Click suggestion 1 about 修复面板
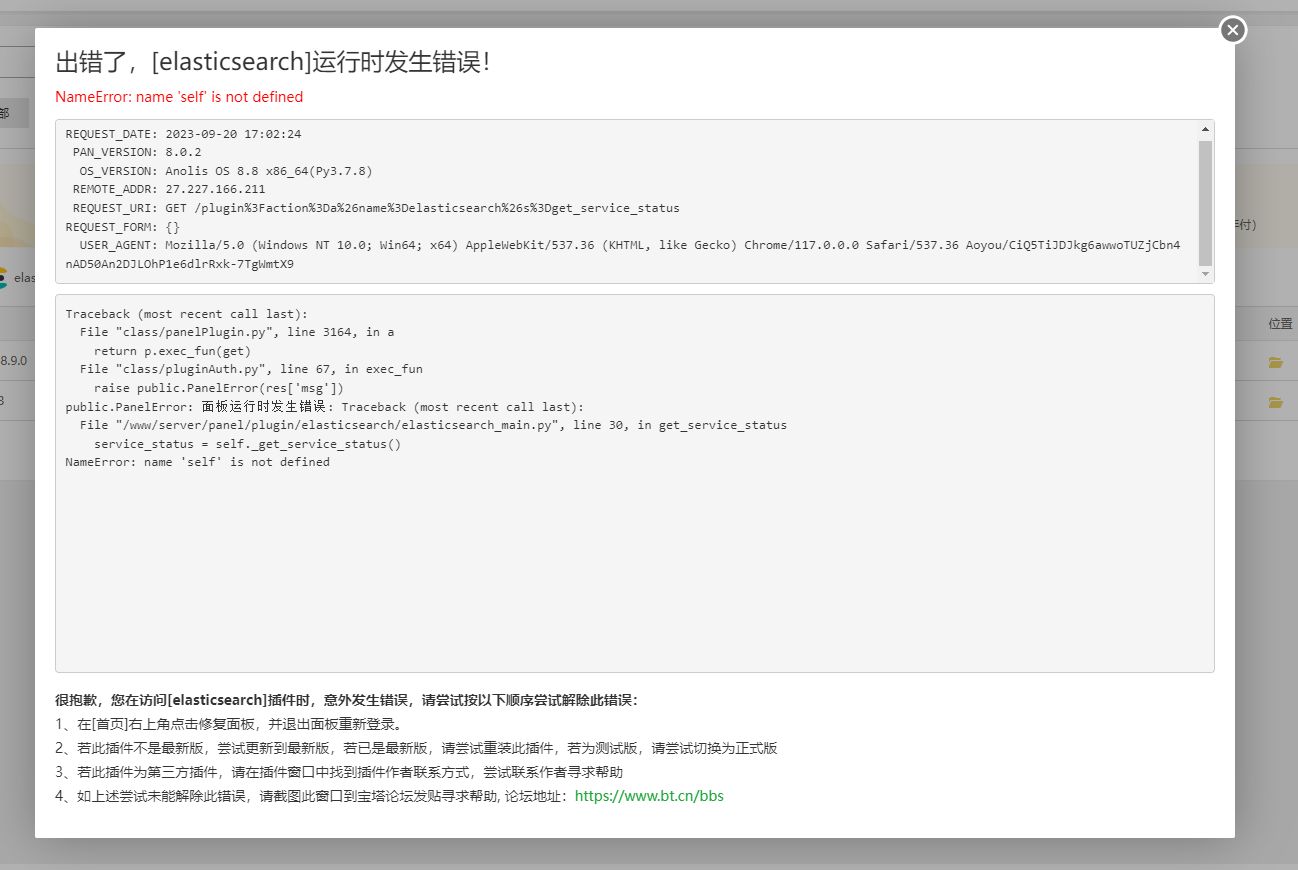 (x=230, y=724)
